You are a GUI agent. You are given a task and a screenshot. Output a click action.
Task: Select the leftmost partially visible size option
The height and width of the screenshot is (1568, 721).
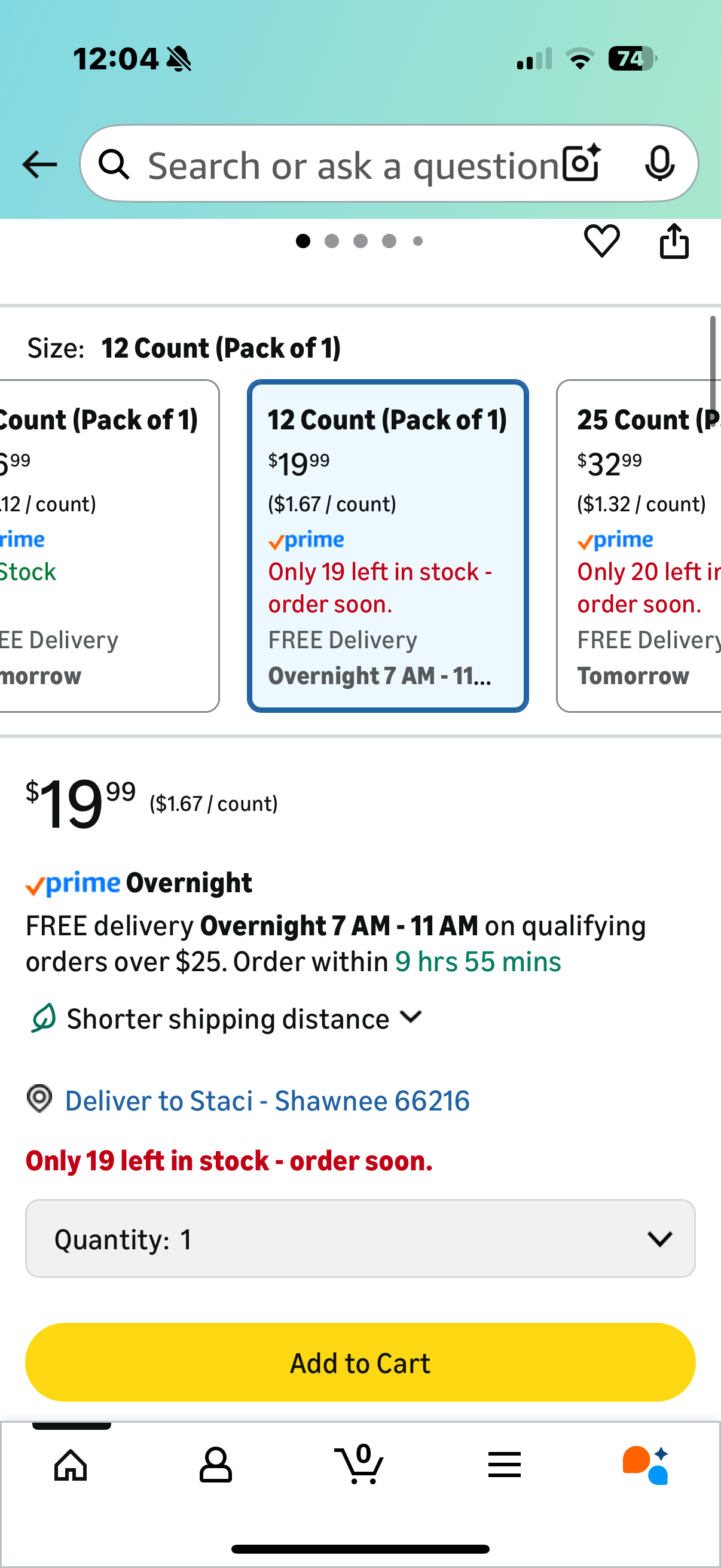(x=103, y=546)
